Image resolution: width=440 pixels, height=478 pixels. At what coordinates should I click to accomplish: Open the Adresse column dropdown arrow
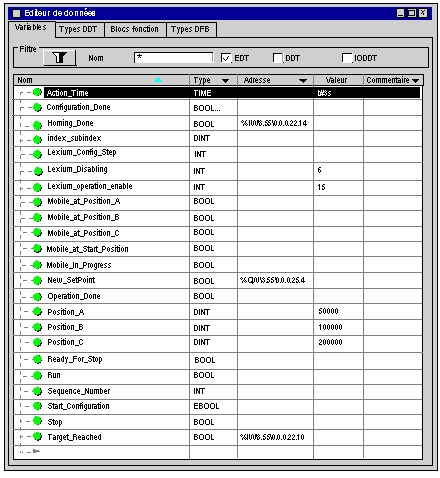[x=303, y=81]
